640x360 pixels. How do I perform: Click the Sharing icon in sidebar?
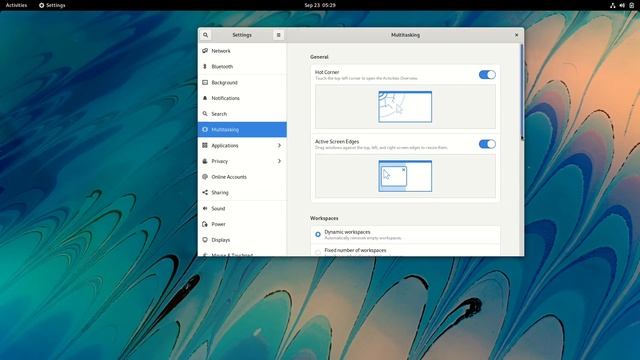point(205,192)
